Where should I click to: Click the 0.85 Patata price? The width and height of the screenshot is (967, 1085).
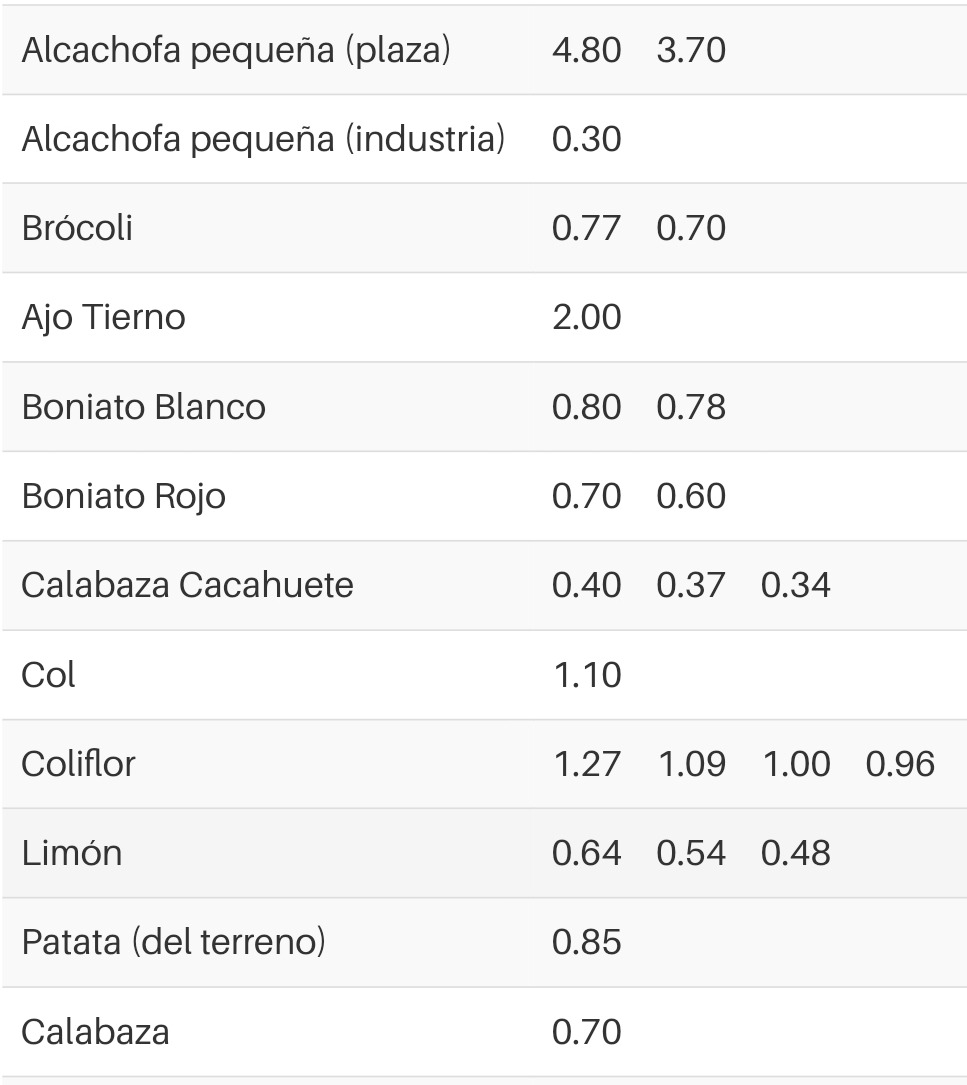pyautogui.click(x=586, y=942)
